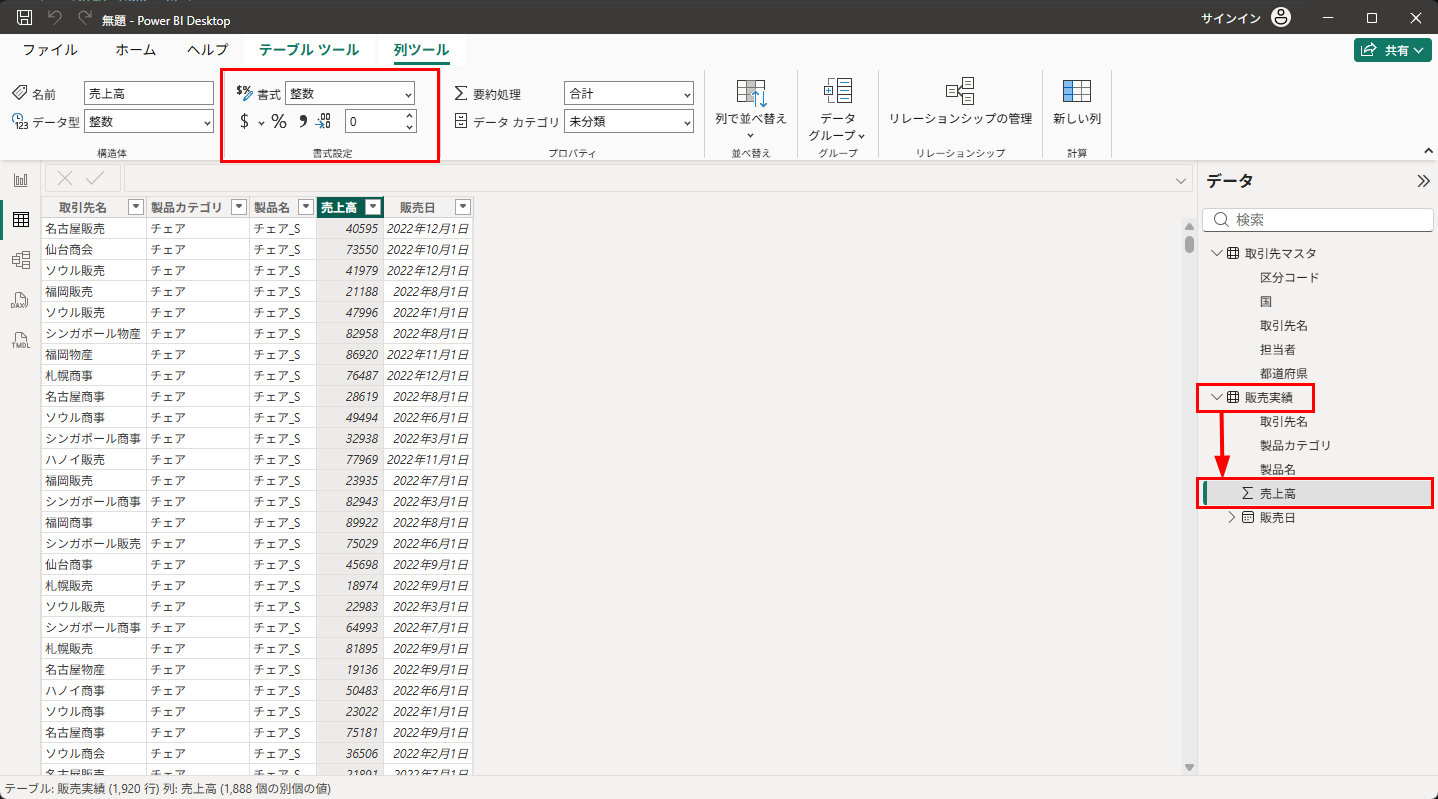Viewport: 1438px width, 799px height.
Task: Expand the formula bar with chevron
Action: (1181, 180)
